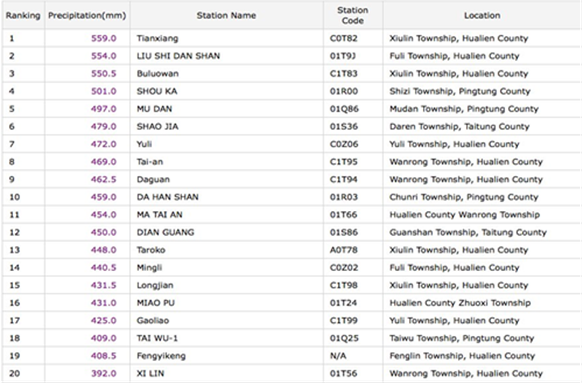Click station code C1T94
Viewport: 583px width, 384px height.
[x=344, y=180]
